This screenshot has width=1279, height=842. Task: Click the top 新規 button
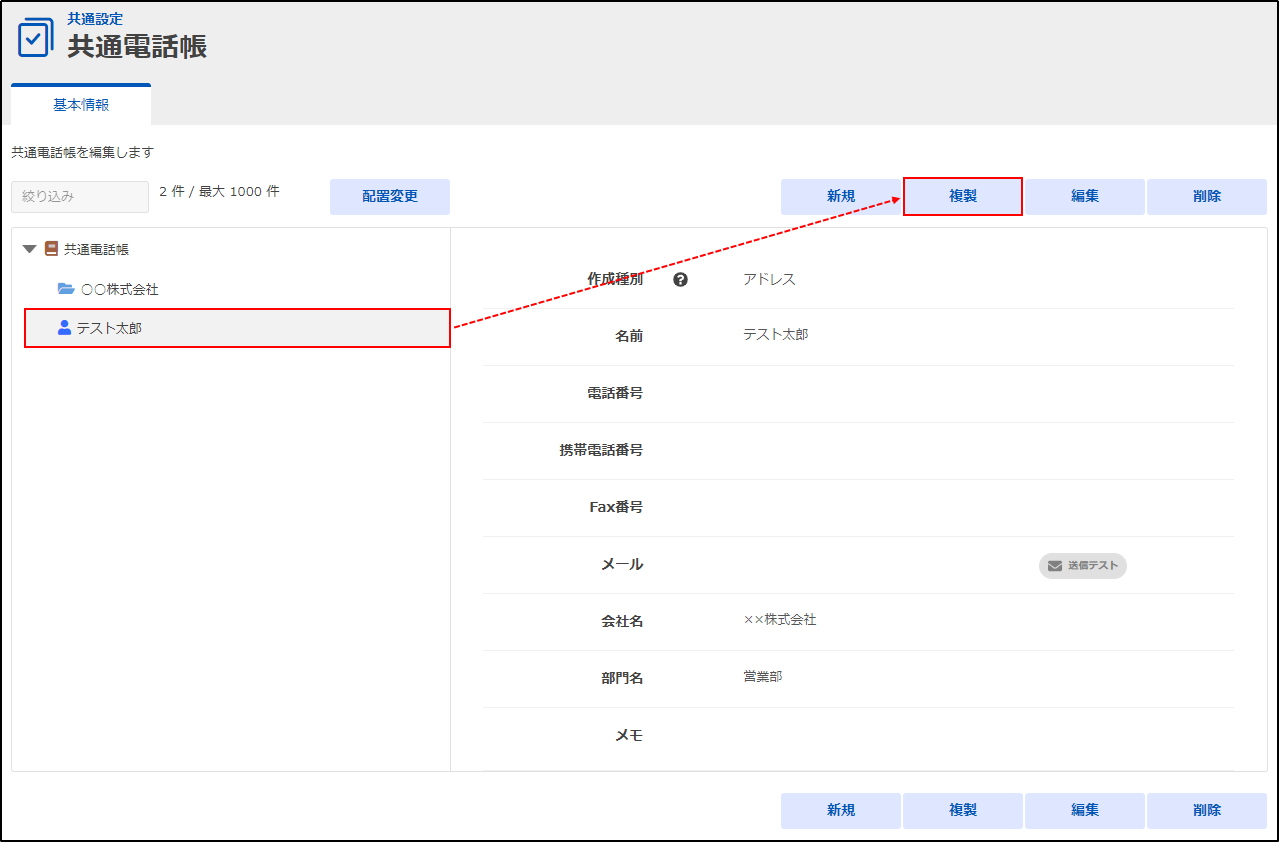(840, 197)
